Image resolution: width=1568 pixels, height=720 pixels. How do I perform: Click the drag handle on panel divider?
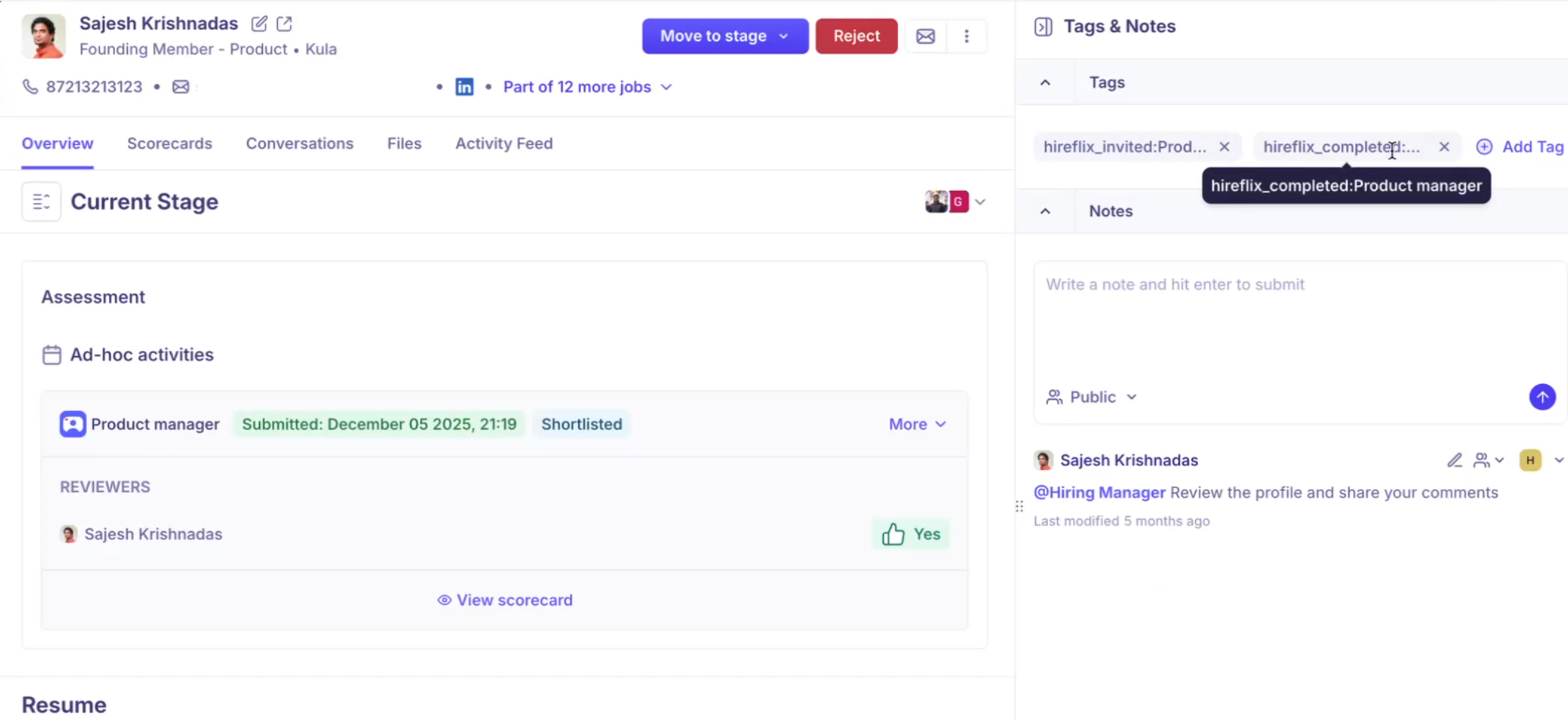tap(1019, 507)
